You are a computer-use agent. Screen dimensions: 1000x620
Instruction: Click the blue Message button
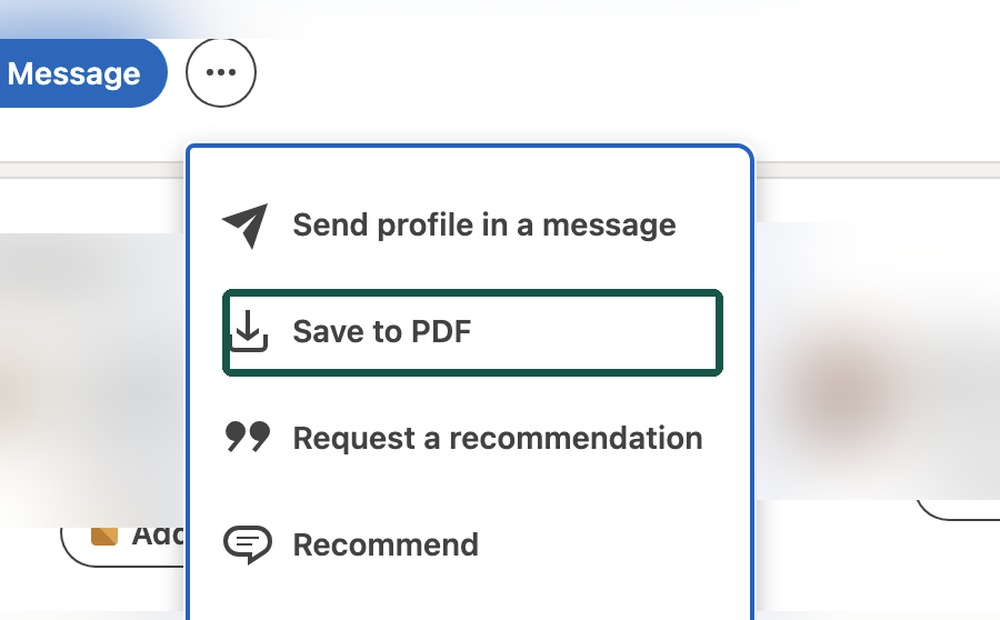pyautogui.click(x=80, y=73)
